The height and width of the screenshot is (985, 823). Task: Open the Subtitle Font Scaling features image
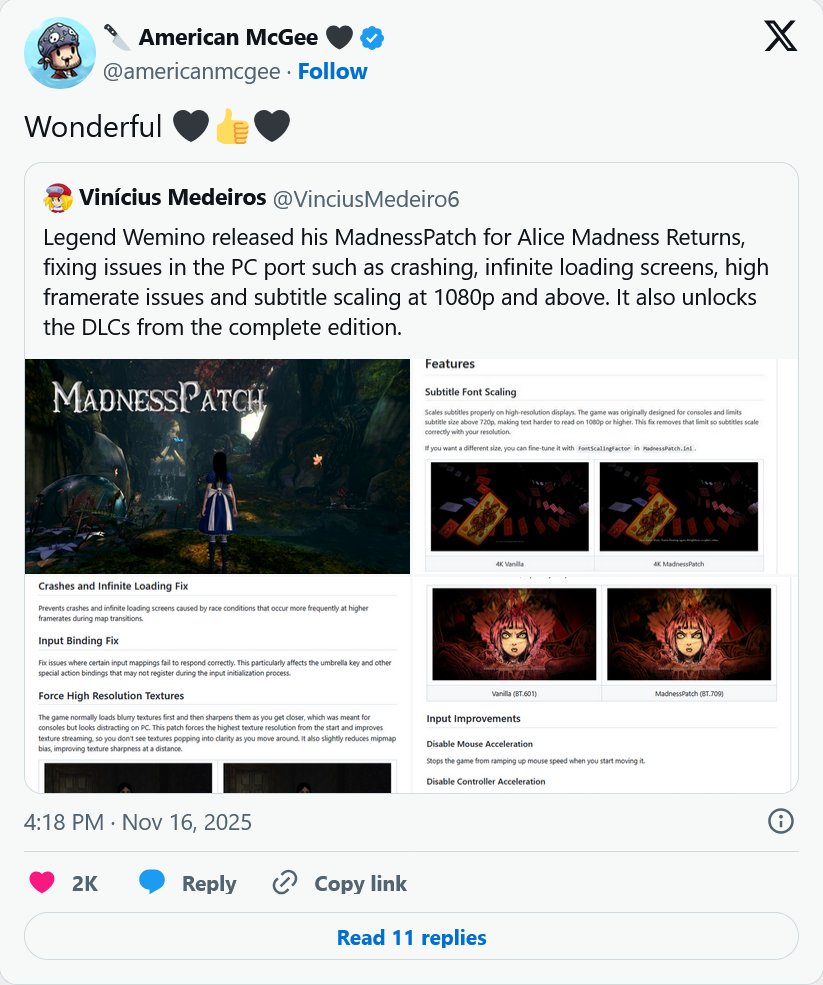(604, 466)
